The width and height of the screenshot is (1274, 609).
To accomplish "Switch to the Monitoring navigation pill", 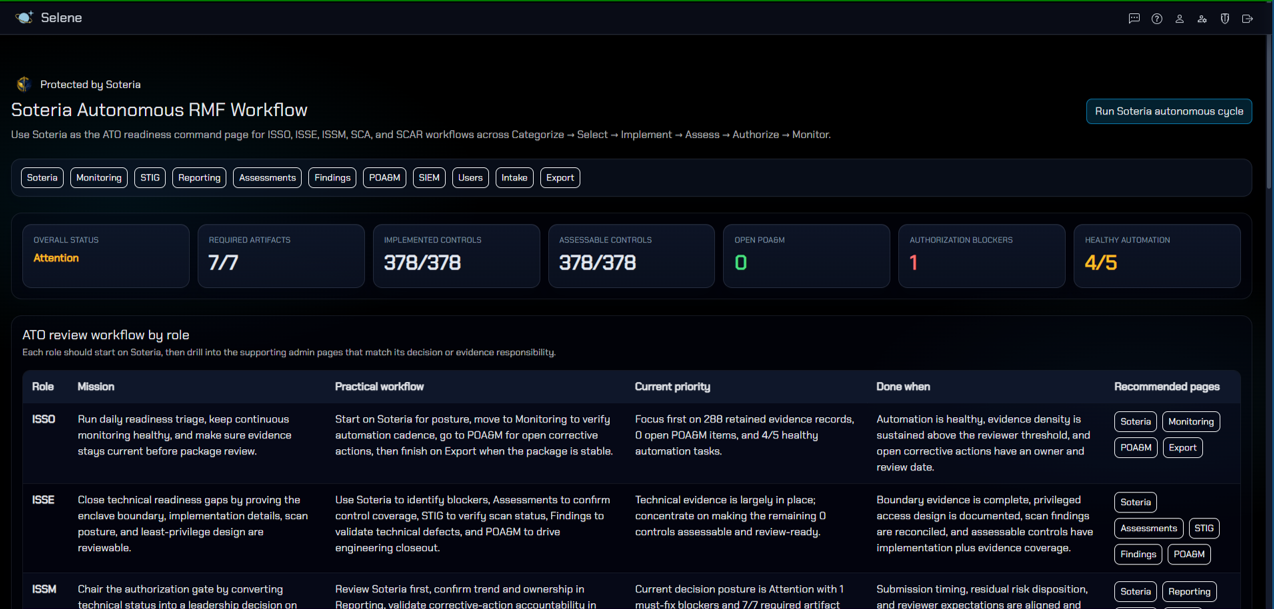I will pyautogui.click(x=99, y=178).
